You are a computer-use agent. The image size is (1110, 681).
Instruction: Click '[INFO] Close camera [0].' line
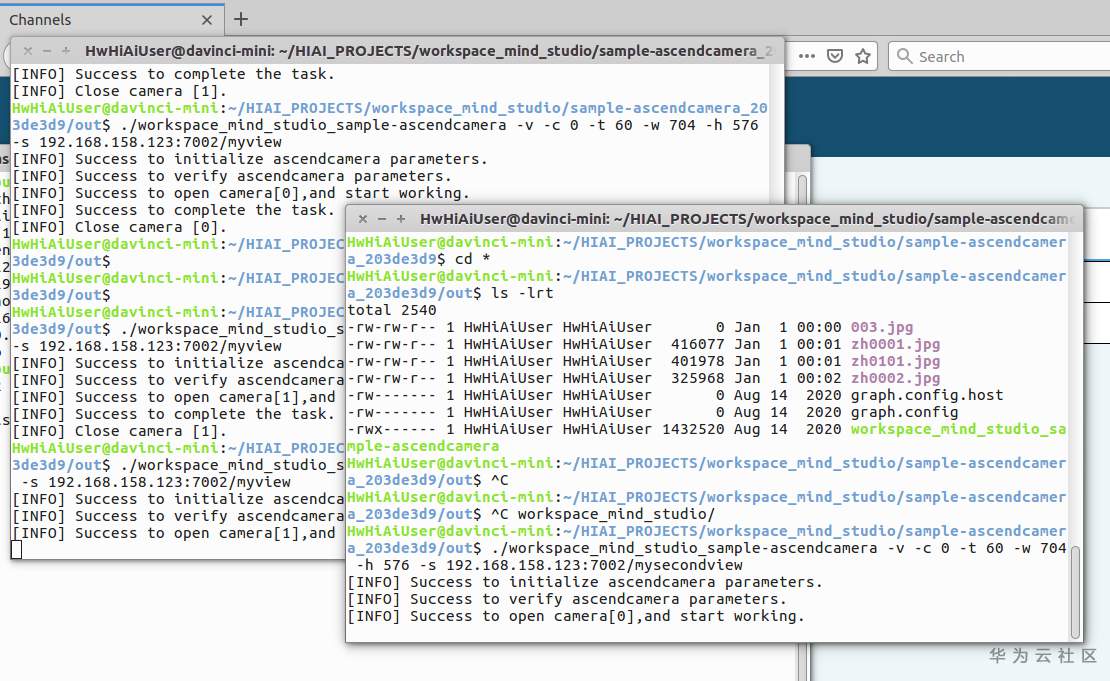[x=120, y=227]
